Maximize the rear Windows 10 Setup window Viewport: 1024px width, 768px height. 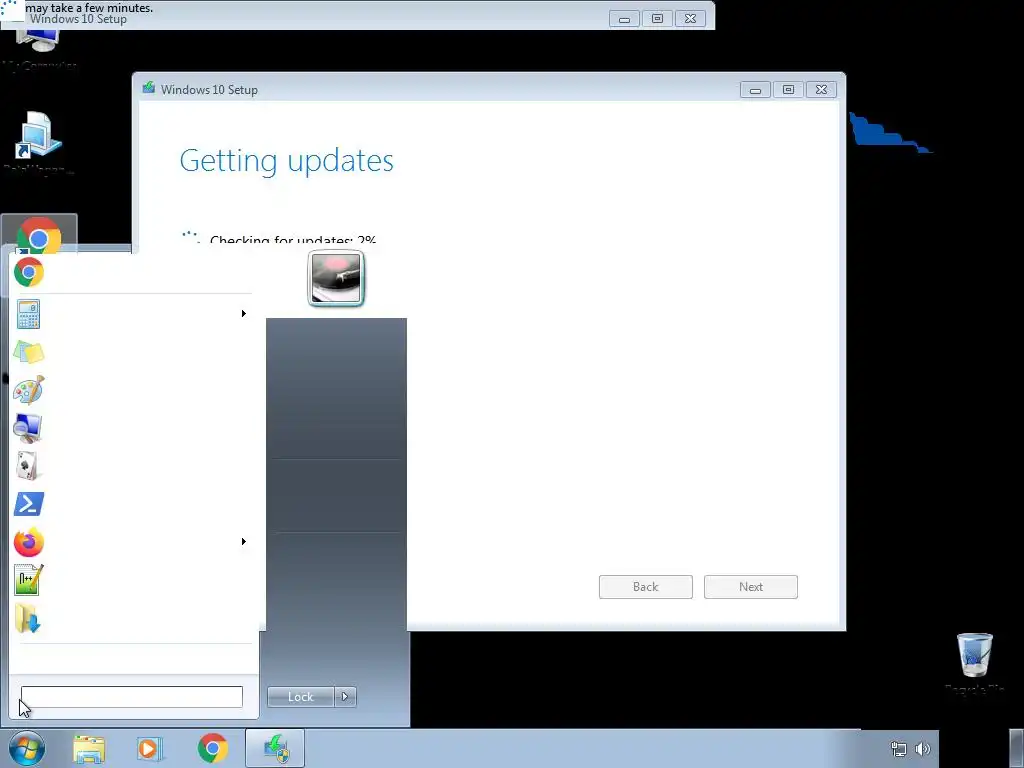click(657, 19)
